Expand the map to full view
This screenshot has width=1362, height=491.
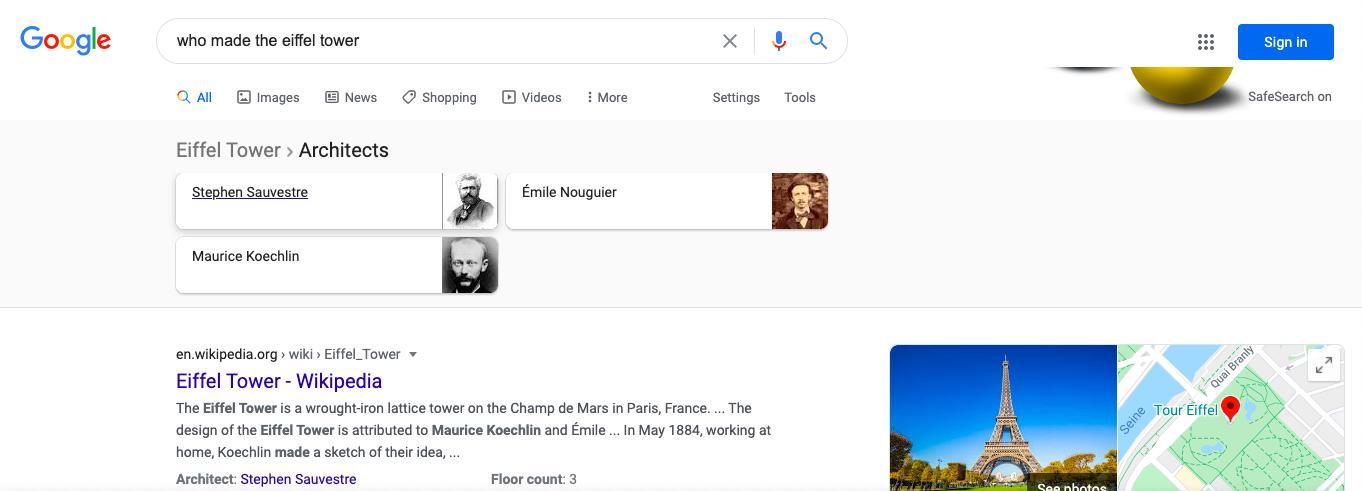pyautogui.click(x=1323, y=366)
